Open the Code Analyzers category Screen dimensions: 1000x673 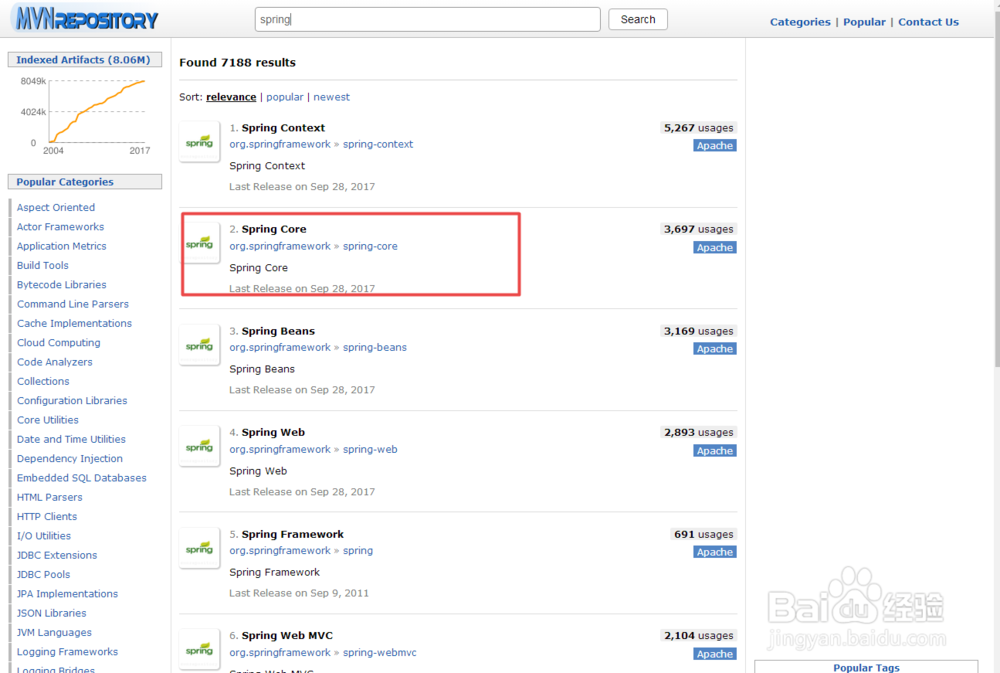[55, 362]
